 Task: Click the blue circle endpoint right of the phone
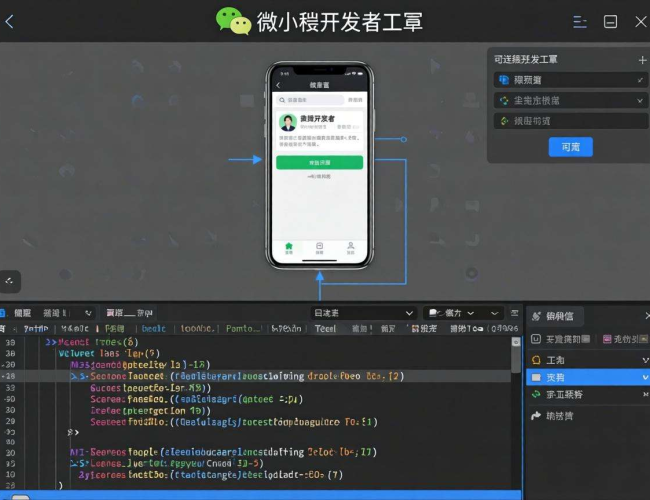(403, 139)
